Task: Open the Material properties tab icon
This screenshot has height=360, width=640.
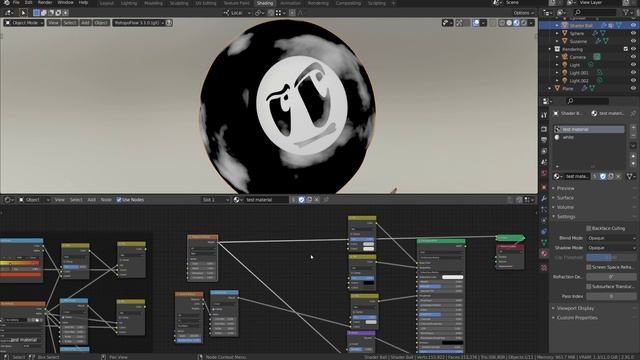Action: [x=544, y=253]
